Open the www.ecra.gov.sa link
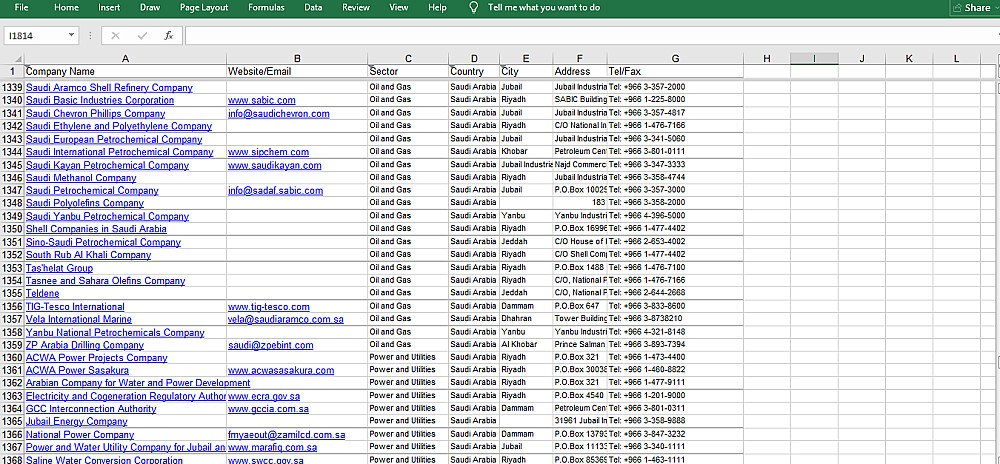1000x464 pixels. 264,396
